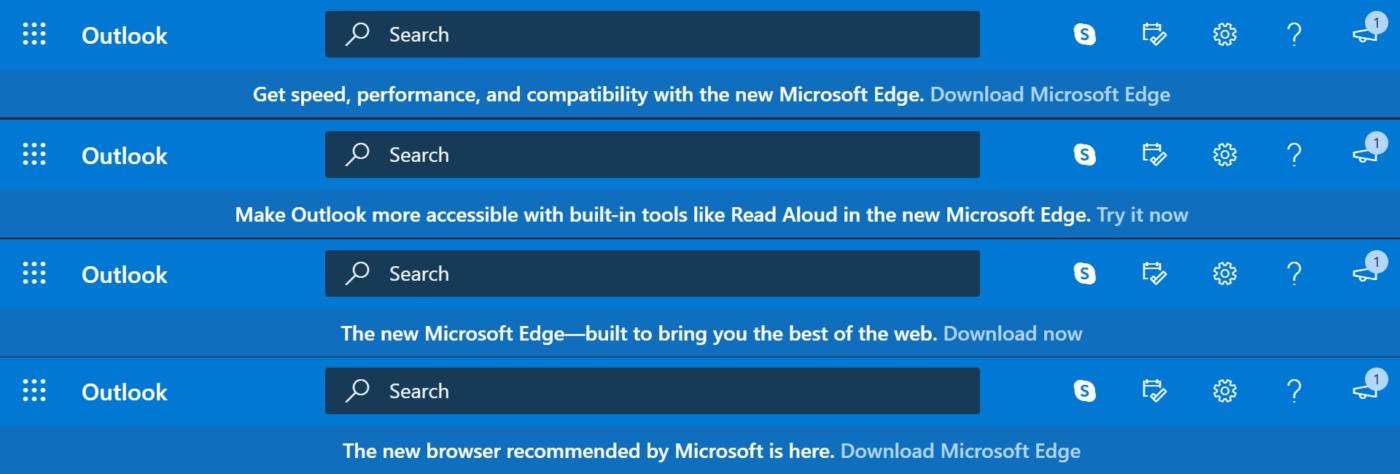Click Outlook title above the "Read Aloud" banner
This screenshot has height=474, width=1400.
tap(124, 156)
